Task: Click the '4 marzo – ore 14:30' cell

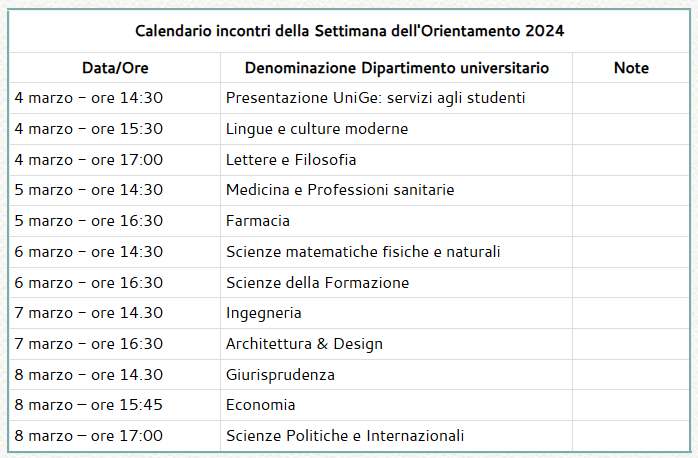Action: tap(89, 98)
